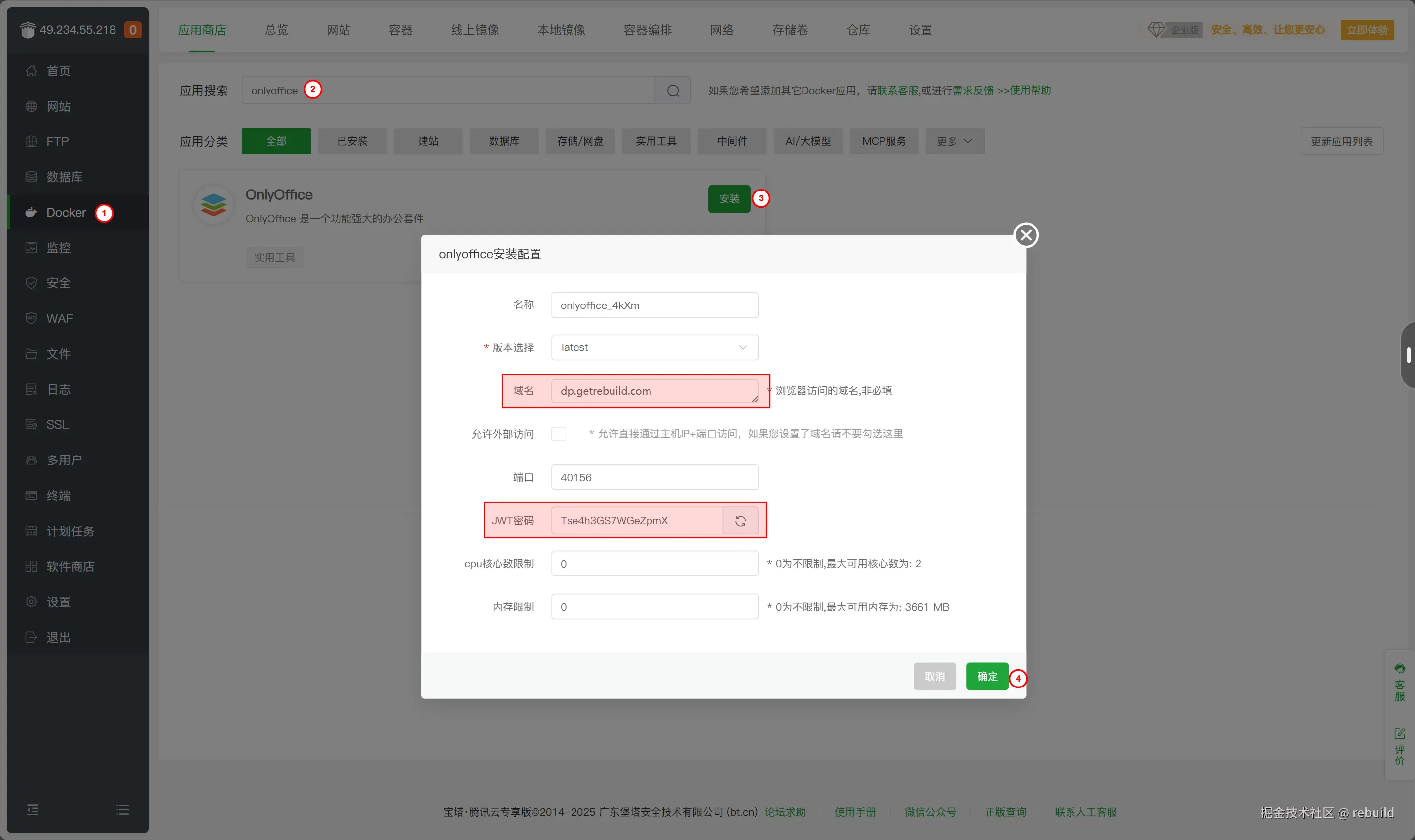Screen dimensions: 1415x840
Task: Switch to the 容器编排 tab
Action: click(647, 30)
